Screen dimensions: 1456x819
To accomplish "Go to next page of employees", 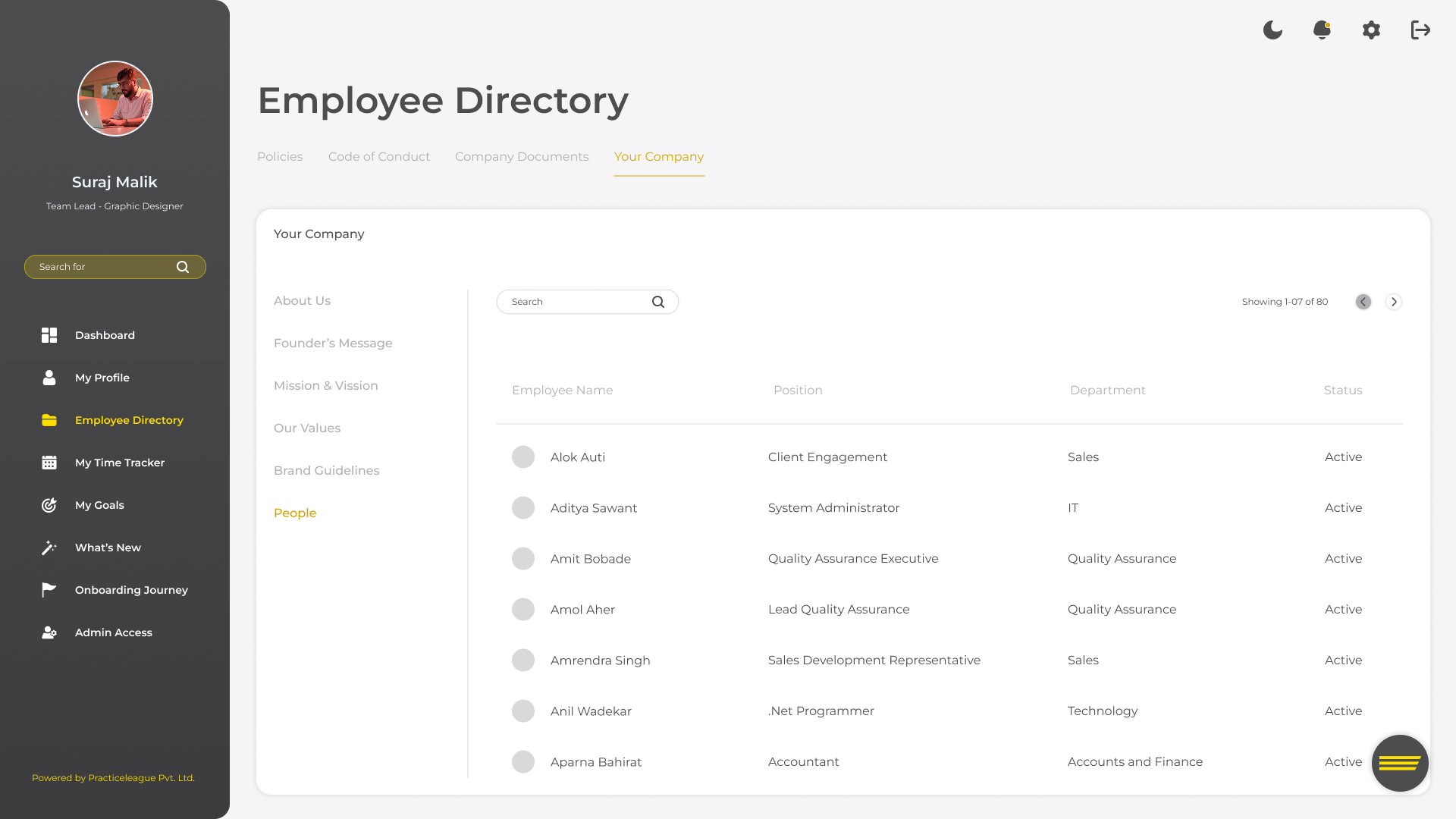I will pos(1394,302).
